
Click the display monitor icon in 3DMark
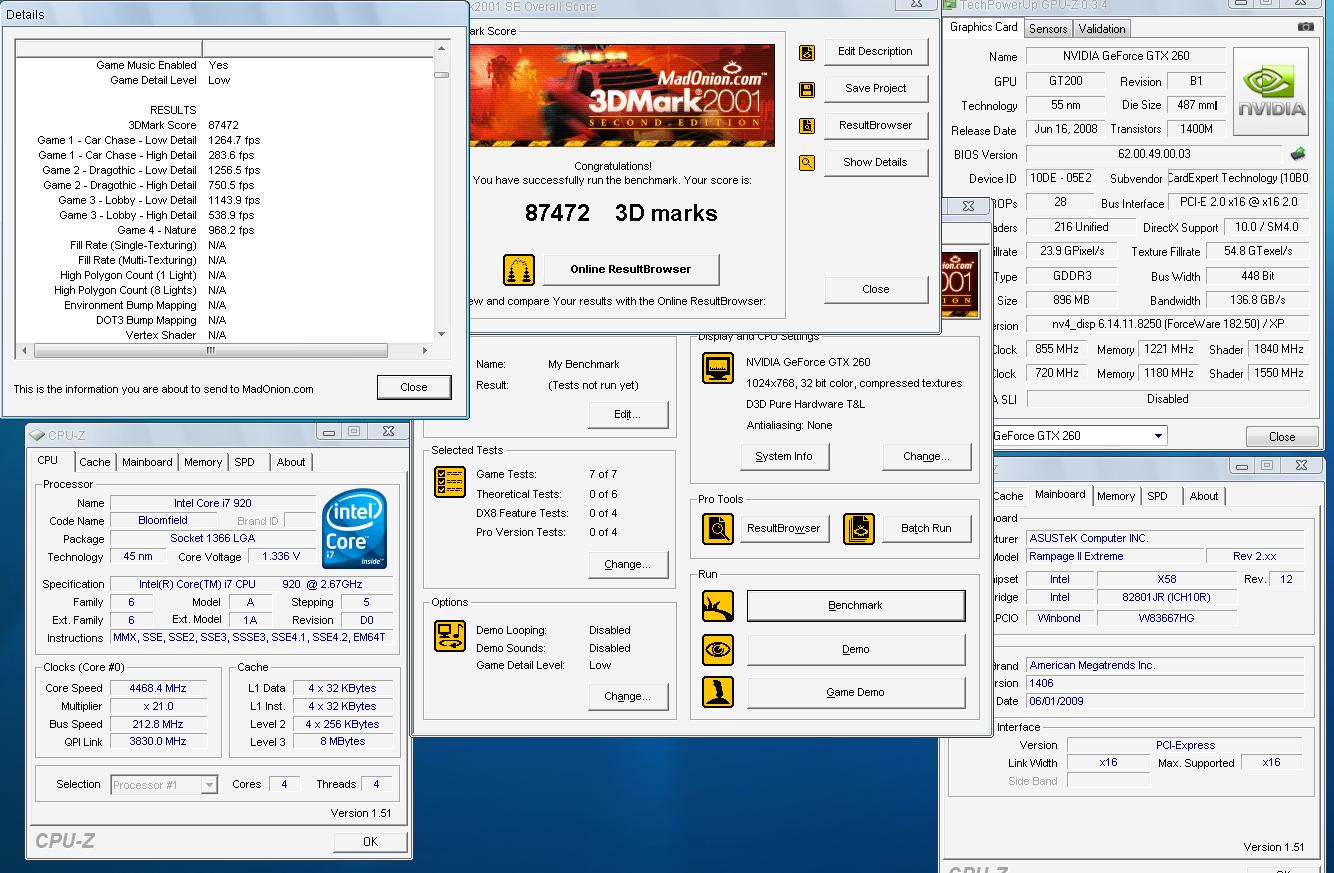click(718, 368)
